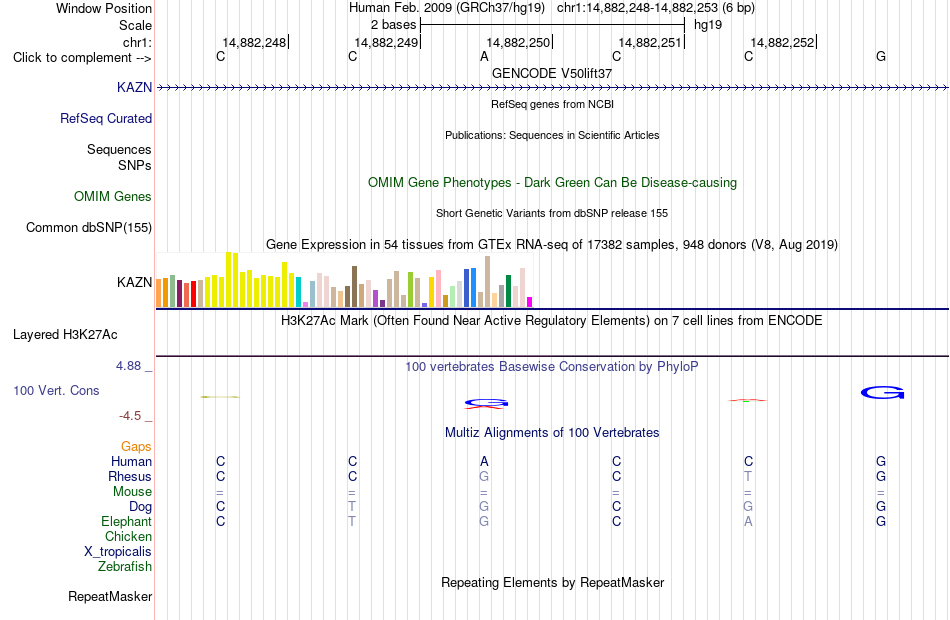Select the Human alignment row label
Viewport: 950px width, 620px height.
(x=131, y=461)
